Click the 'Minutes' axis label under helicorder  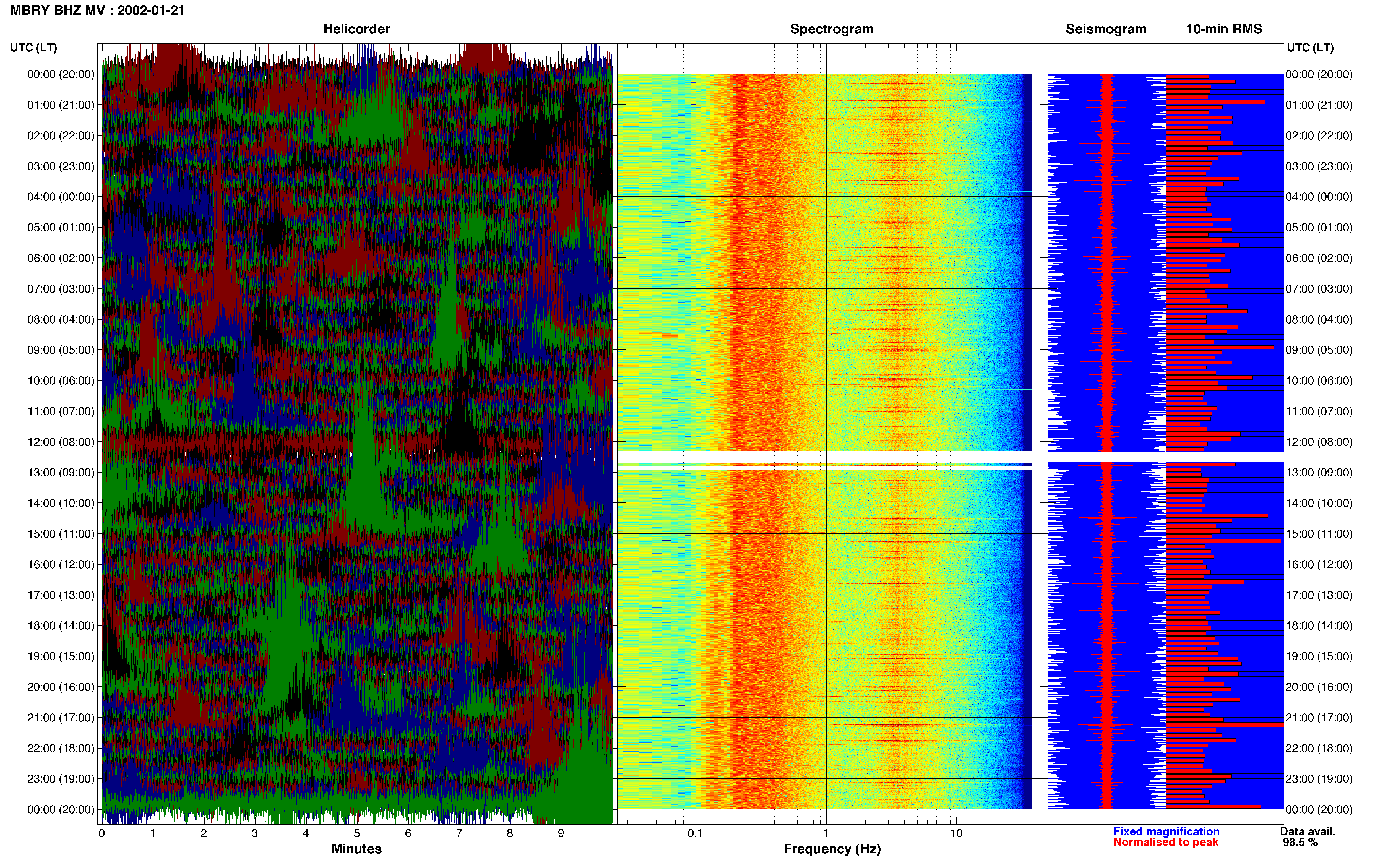coord(356,849)
